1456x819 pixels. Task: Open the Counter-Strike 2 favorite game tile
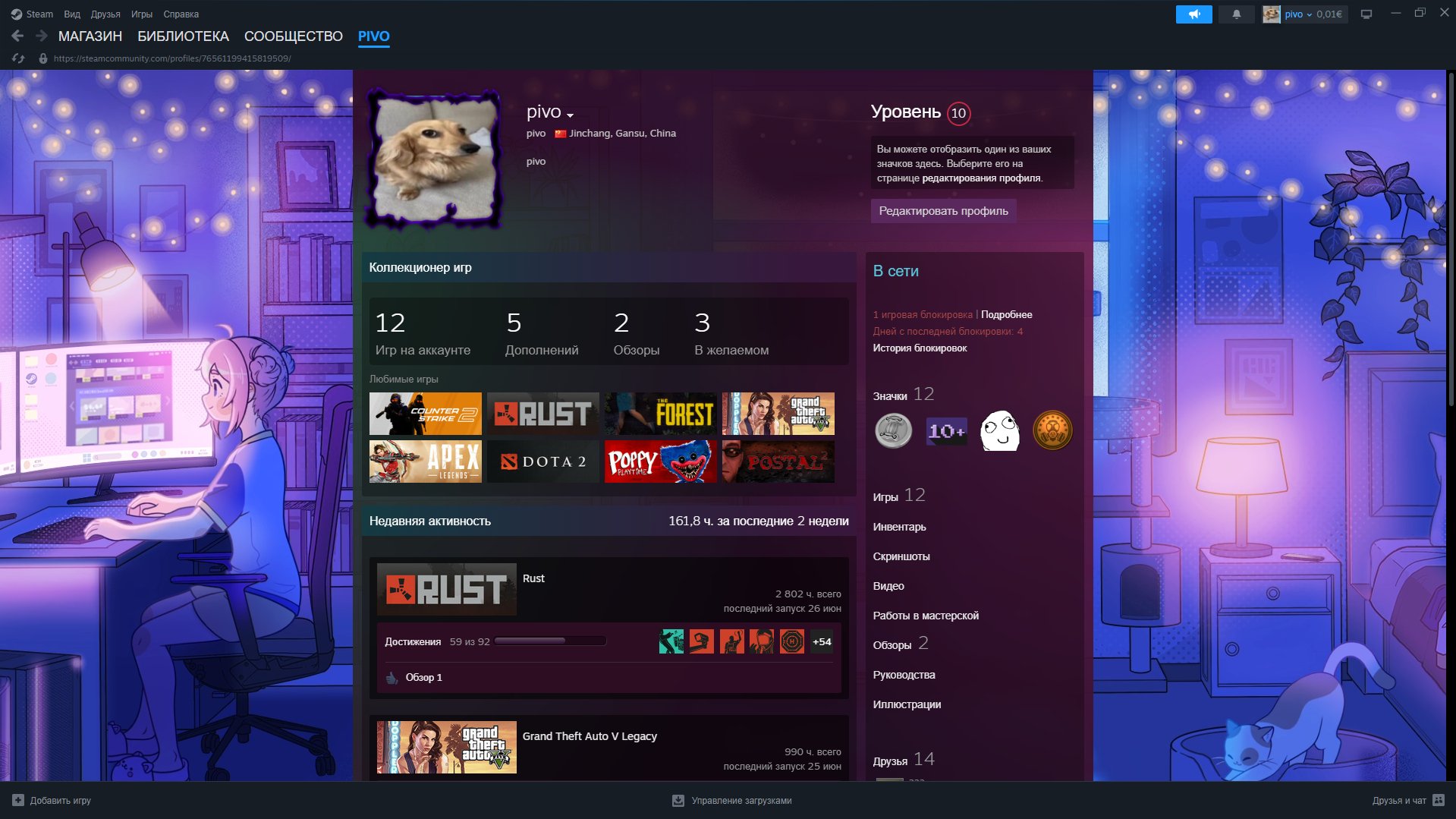pos(425,414)
